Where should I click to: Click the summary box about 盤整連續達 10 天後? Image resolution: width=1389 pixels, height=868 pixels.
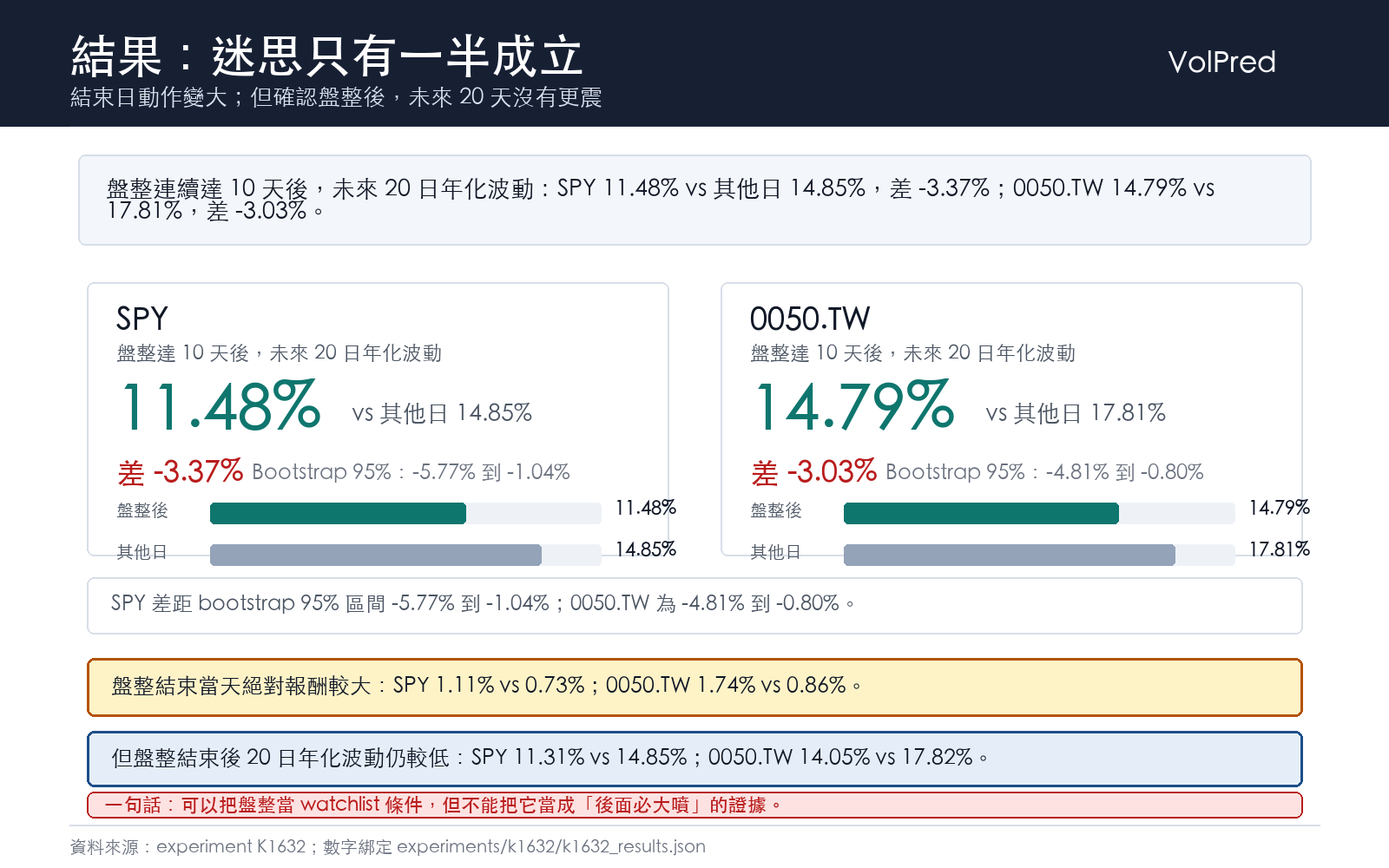click(694, 200)
